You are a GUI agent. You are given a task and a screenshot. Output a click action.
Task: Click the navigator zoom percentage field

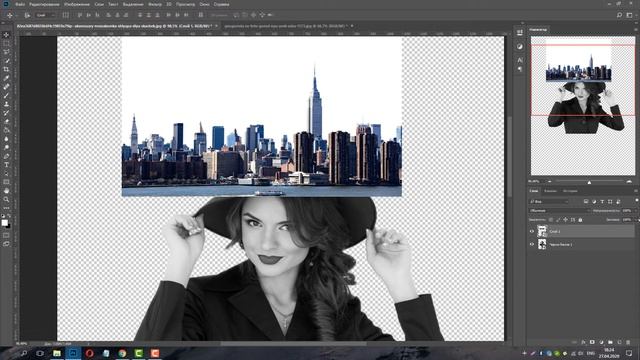coord(535,182)
